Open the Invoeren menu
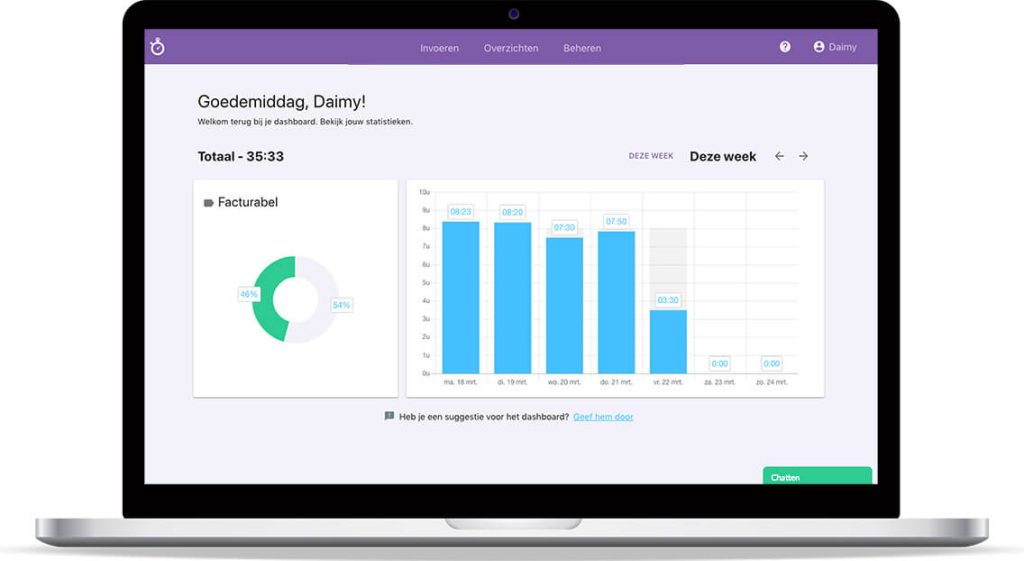The height and width of the screenshot is (561, 1024). click(x=439, y=48)
